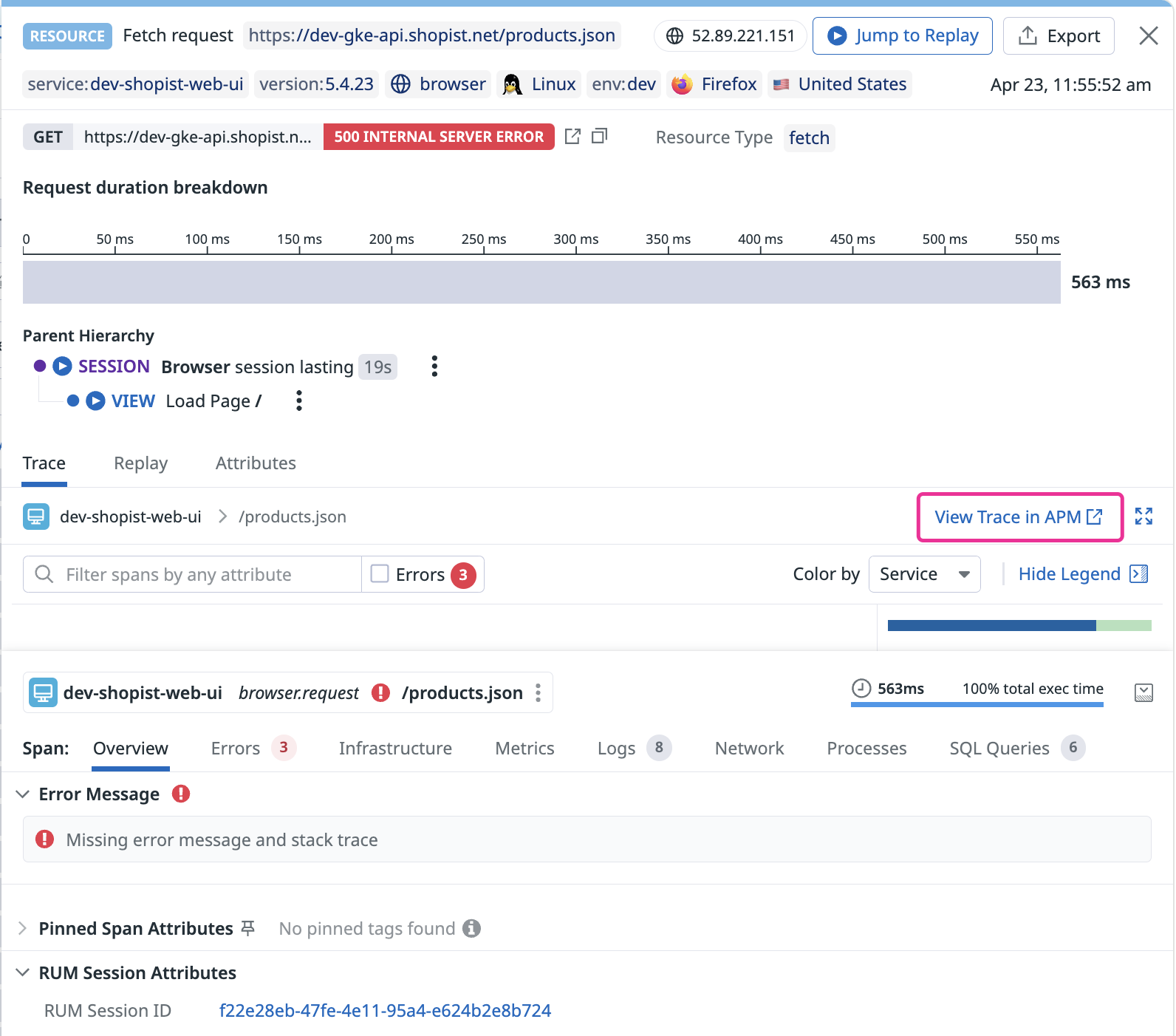This screenshot has width=1176, height=1036.
Task: Click View Trace in APM link
Action: click(x=1019, y=517)
